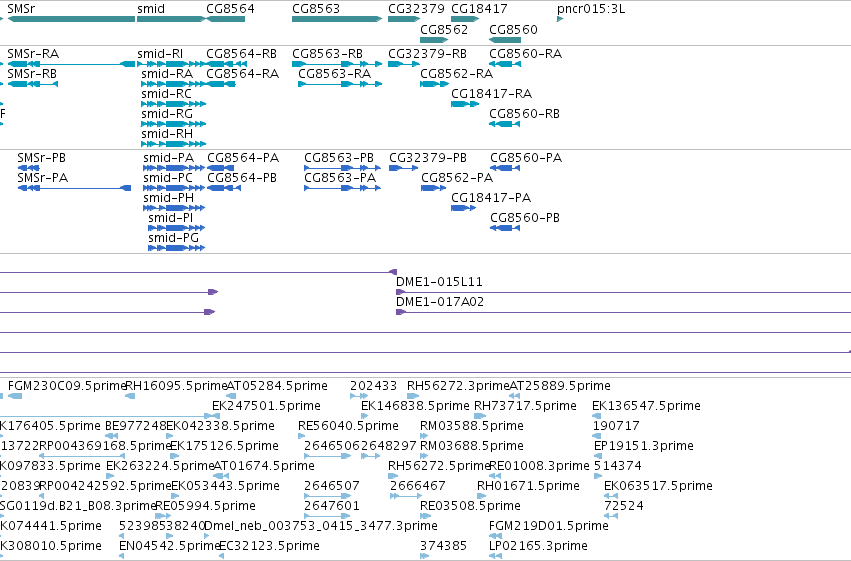The width and height of the screenshot is (851, 561).
Task: Select transcript smid-RA
Action: pos(167,74)
